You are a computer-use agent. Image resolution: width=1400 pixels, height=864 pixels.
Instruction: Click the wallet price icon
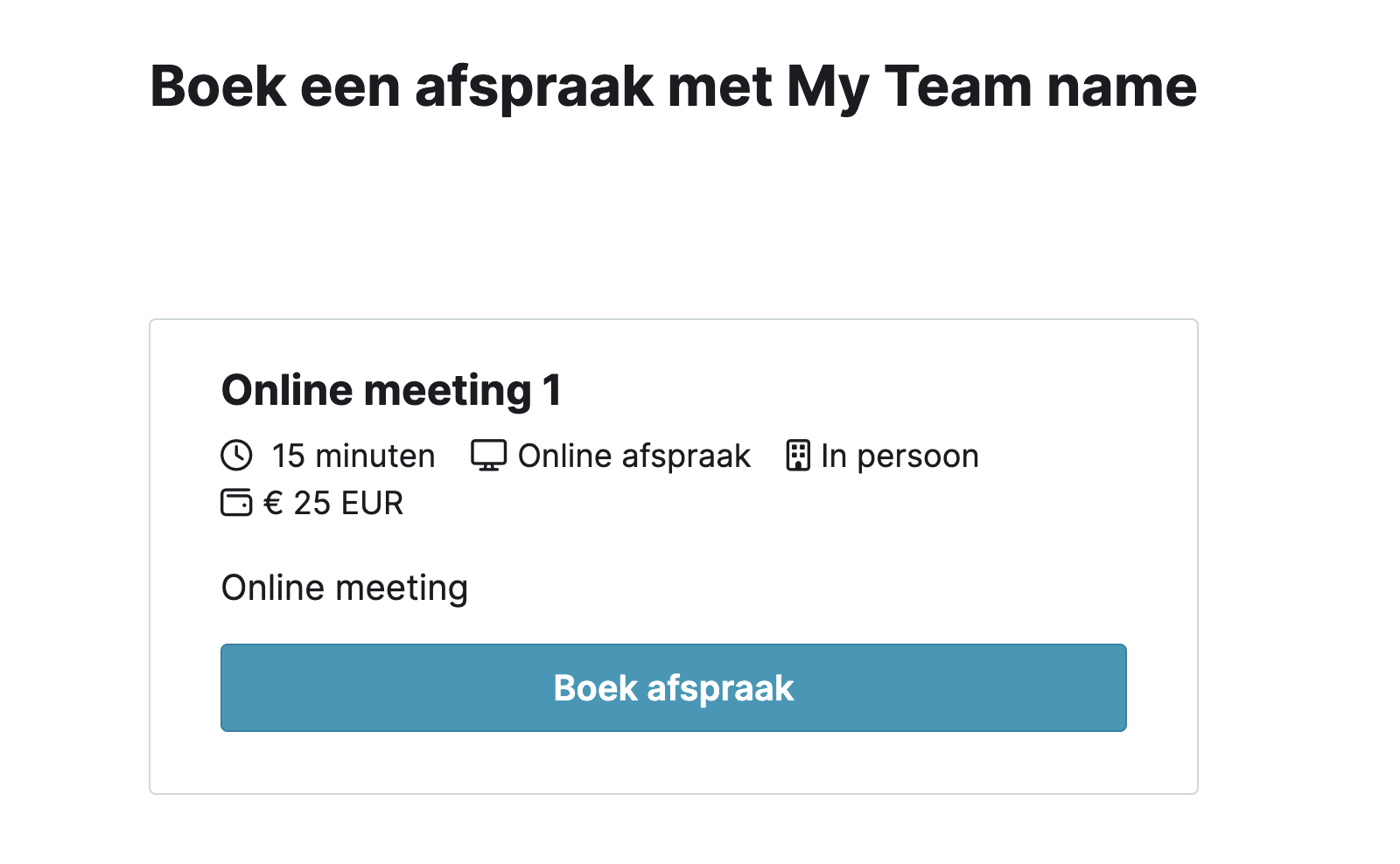click(236, 503)
